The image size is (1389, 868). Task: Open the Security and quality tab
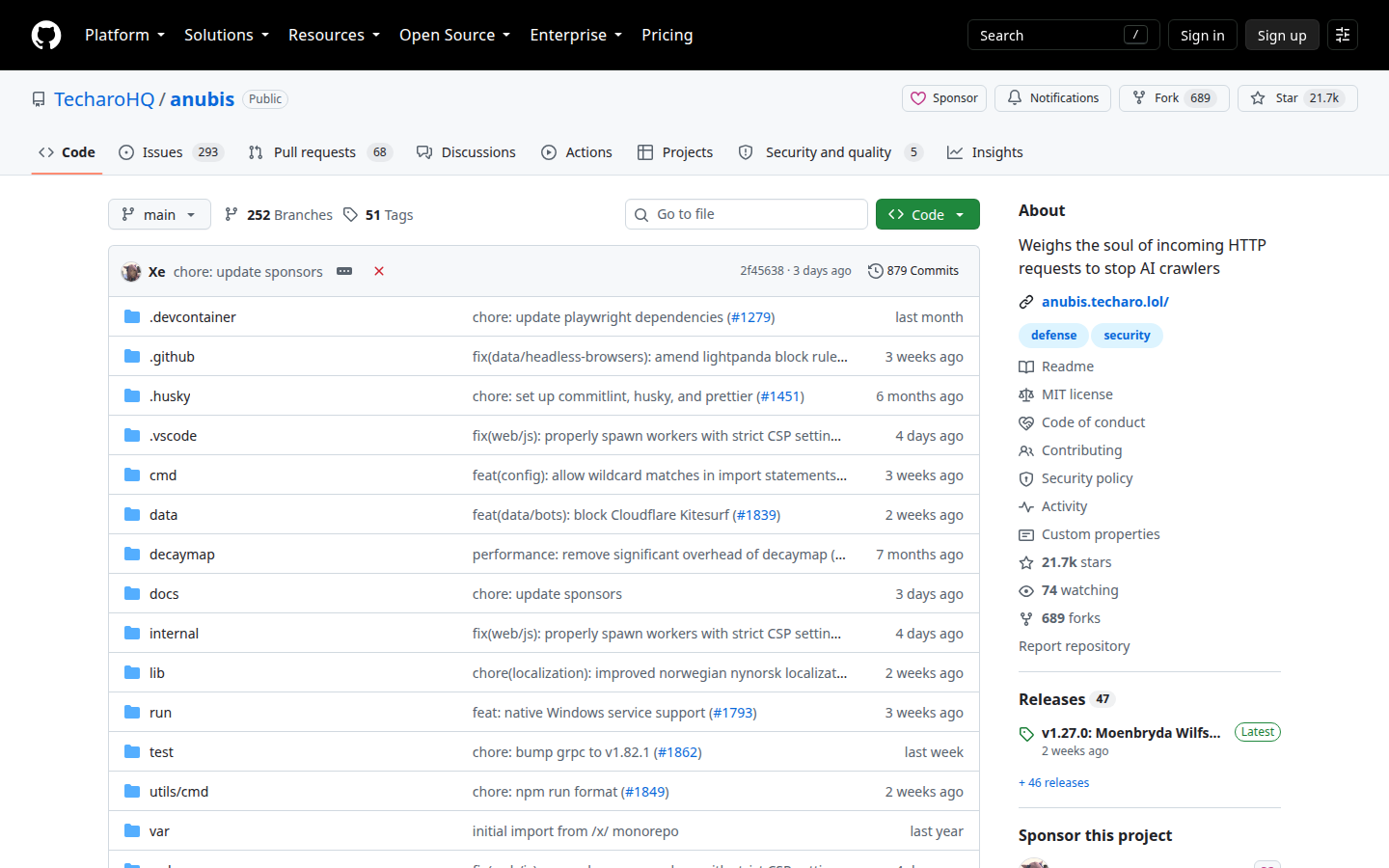831,152
